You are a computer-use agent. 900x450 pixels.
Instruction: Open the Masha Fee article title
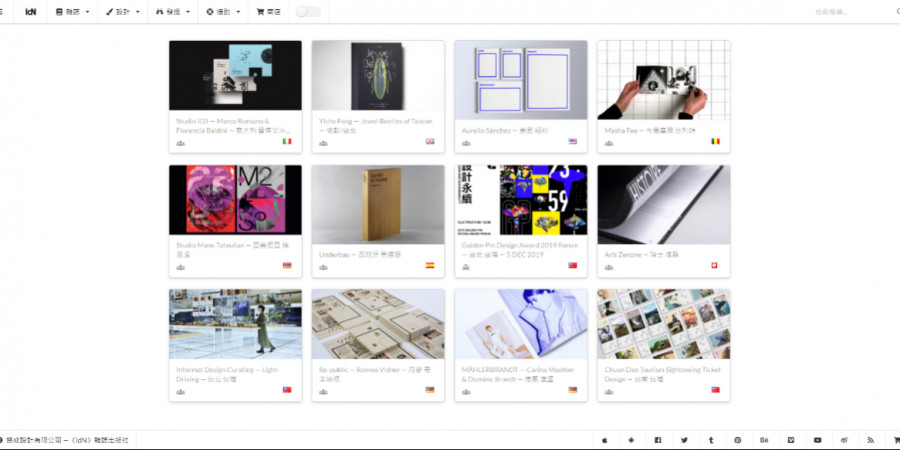coord(650,130)
